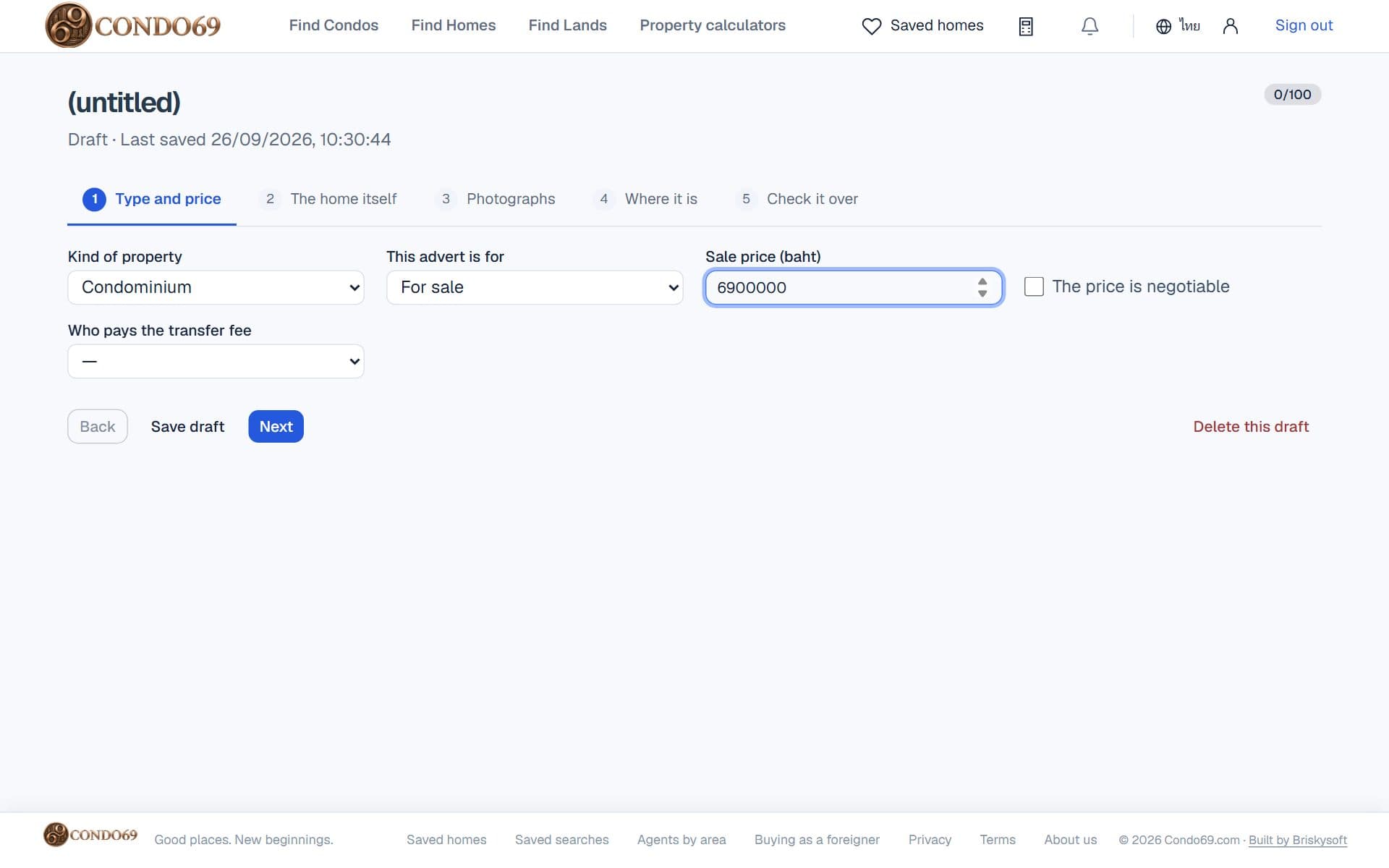Viewport: 1389px width, 868px height.
Task: Open the Where it is step
Action: tap(645, 199)
